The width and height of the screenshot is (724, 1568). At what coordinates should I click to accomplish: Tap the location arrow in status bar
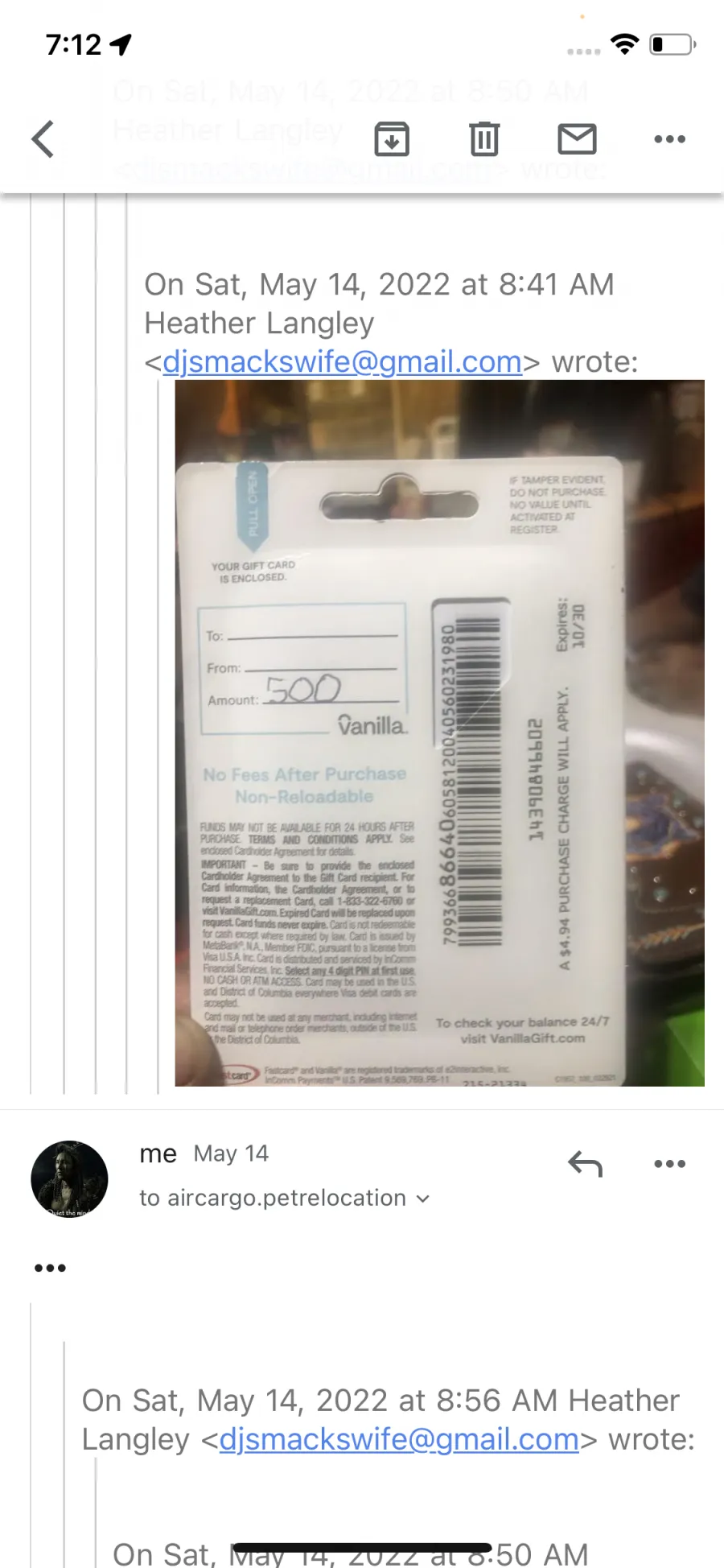pos(121,44)
